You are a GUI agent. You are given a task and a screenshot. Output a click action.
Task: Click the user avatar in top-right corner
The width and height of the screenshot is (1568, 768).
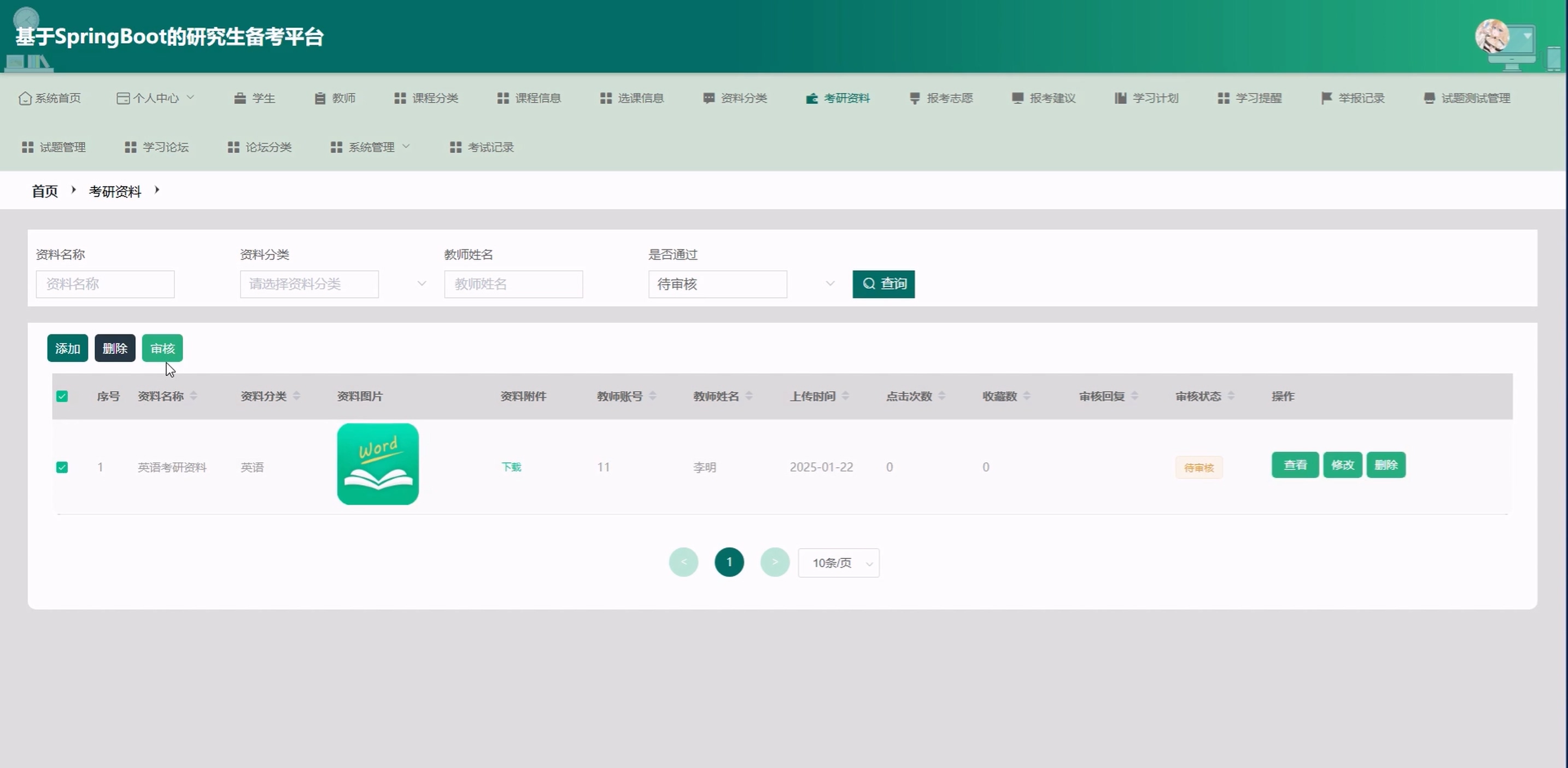click(x=1492, y=36)
